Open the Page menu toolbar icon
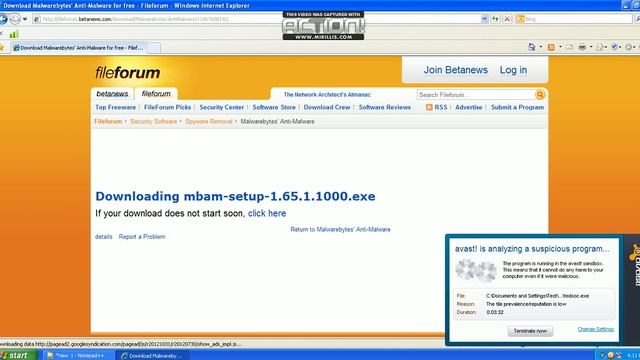The image size is (640, 360). point(601,47)
